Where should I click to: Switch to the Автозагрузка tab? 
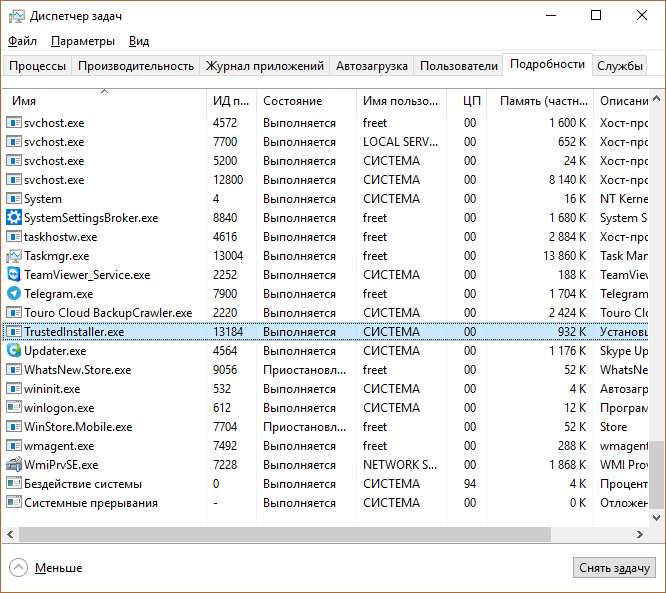tap(371, 66)
